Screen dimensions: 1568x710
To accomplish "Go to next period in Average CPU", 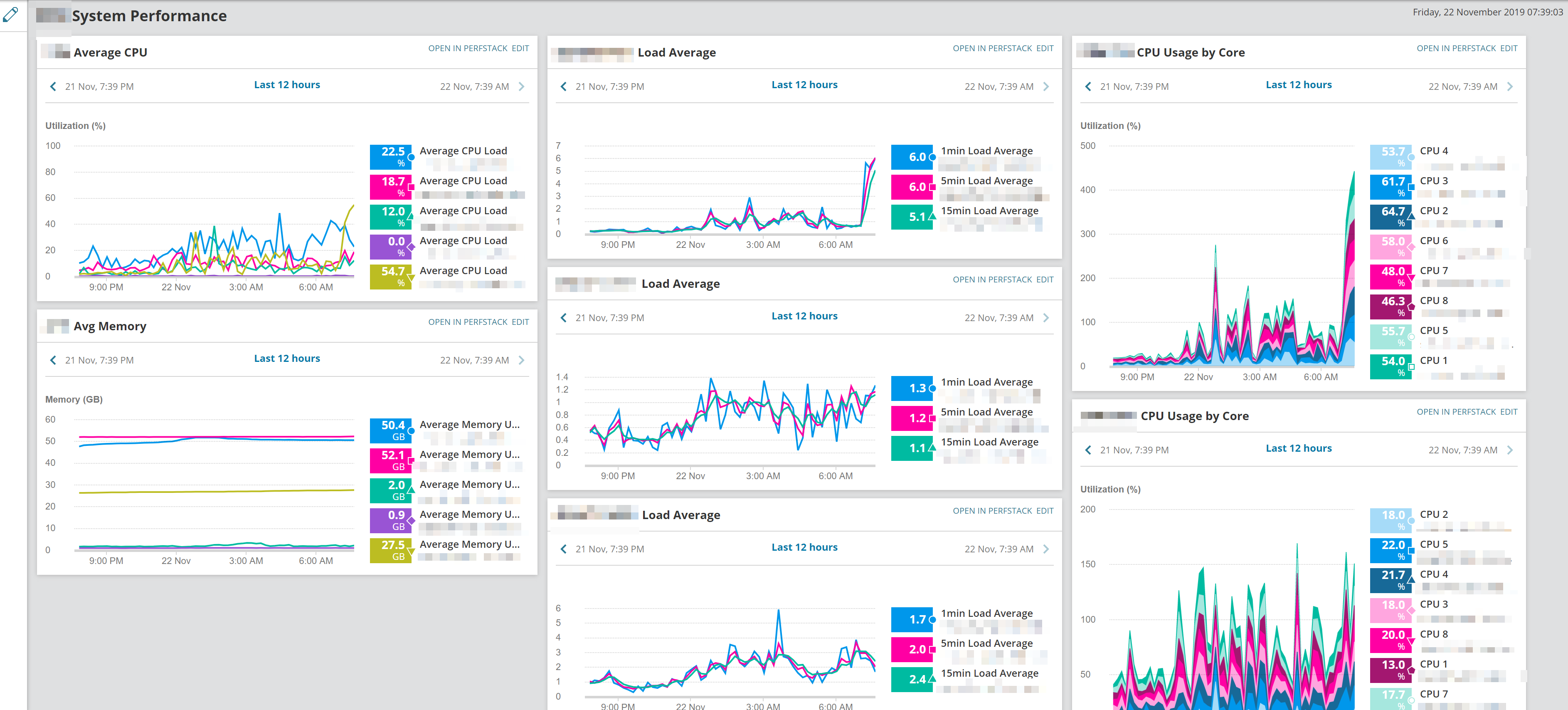I will [x=522, y=87].
